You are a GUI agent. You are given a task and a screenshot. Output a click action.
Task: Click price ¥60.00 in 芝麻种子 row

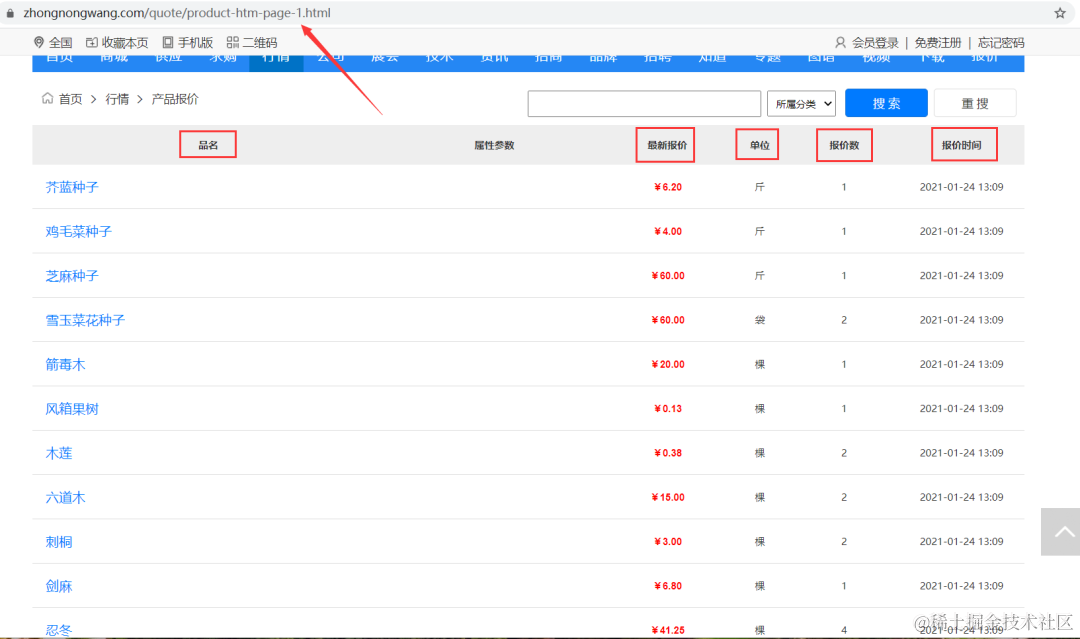click(667, 275)
